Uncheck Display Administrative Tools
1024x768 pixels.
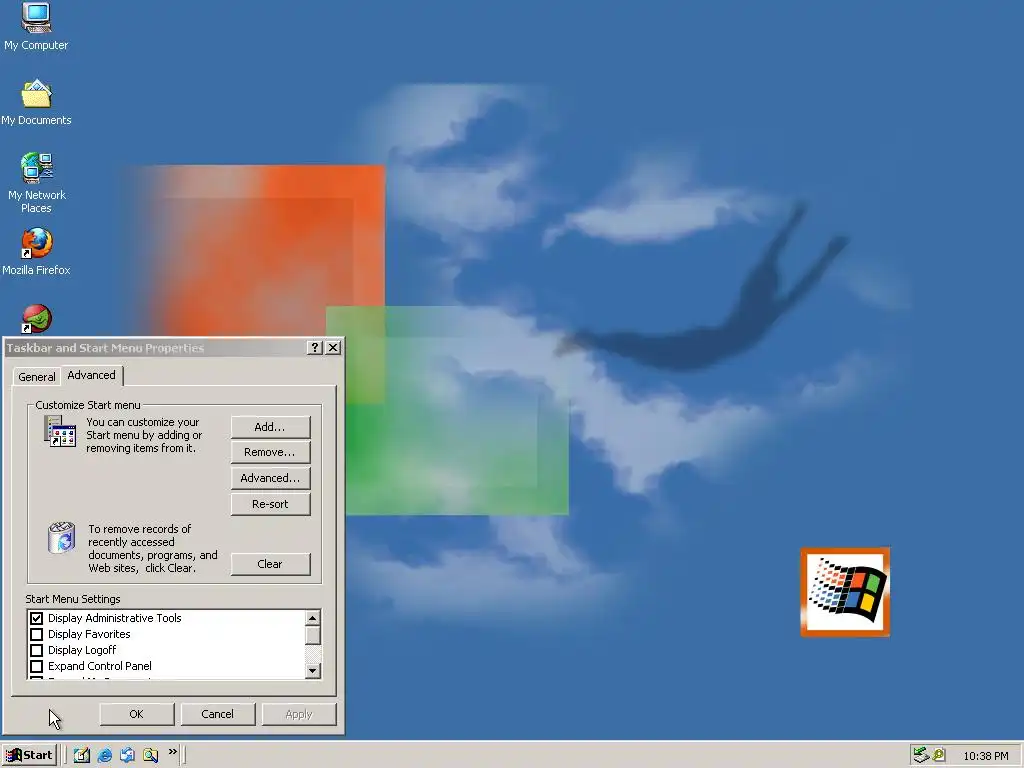coord(37,618)
